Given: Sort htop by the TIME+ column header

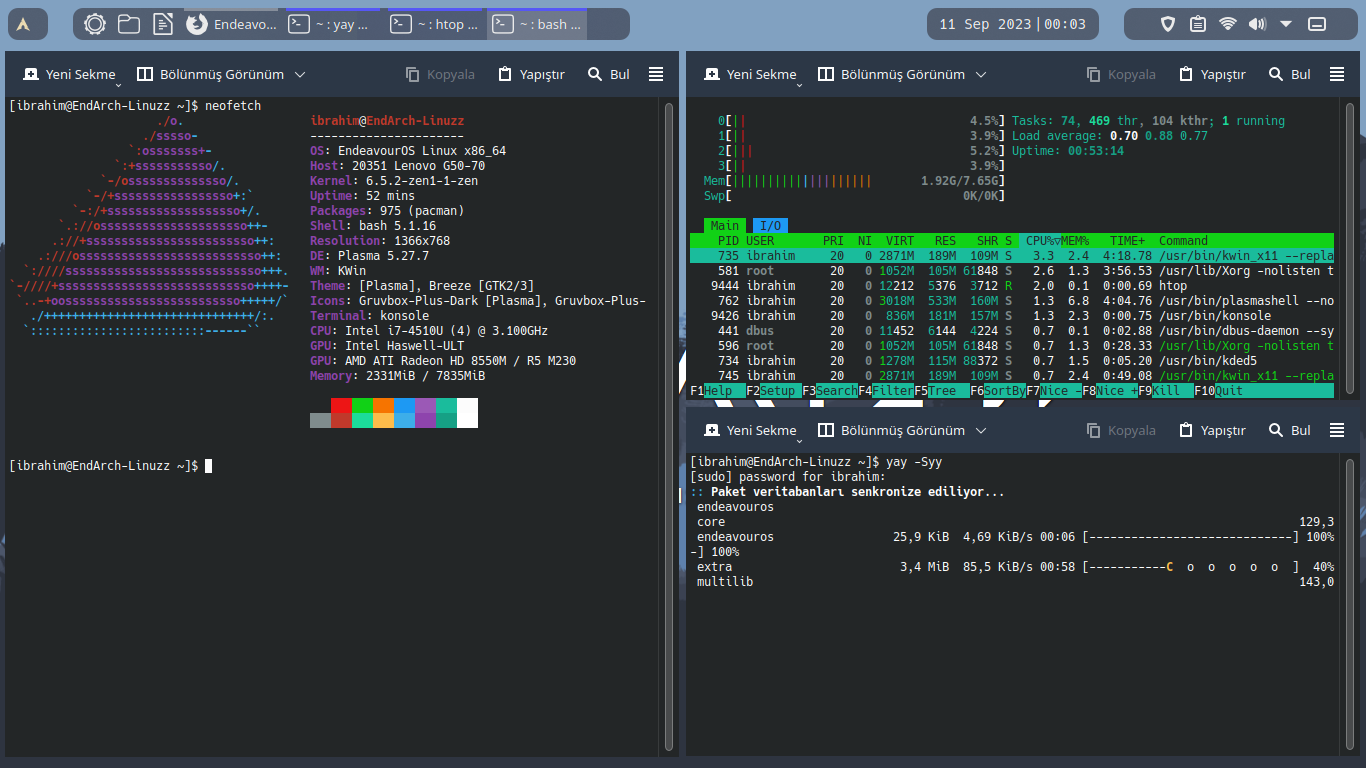Looking at the screenshot, I should (x=1128, y=241).
